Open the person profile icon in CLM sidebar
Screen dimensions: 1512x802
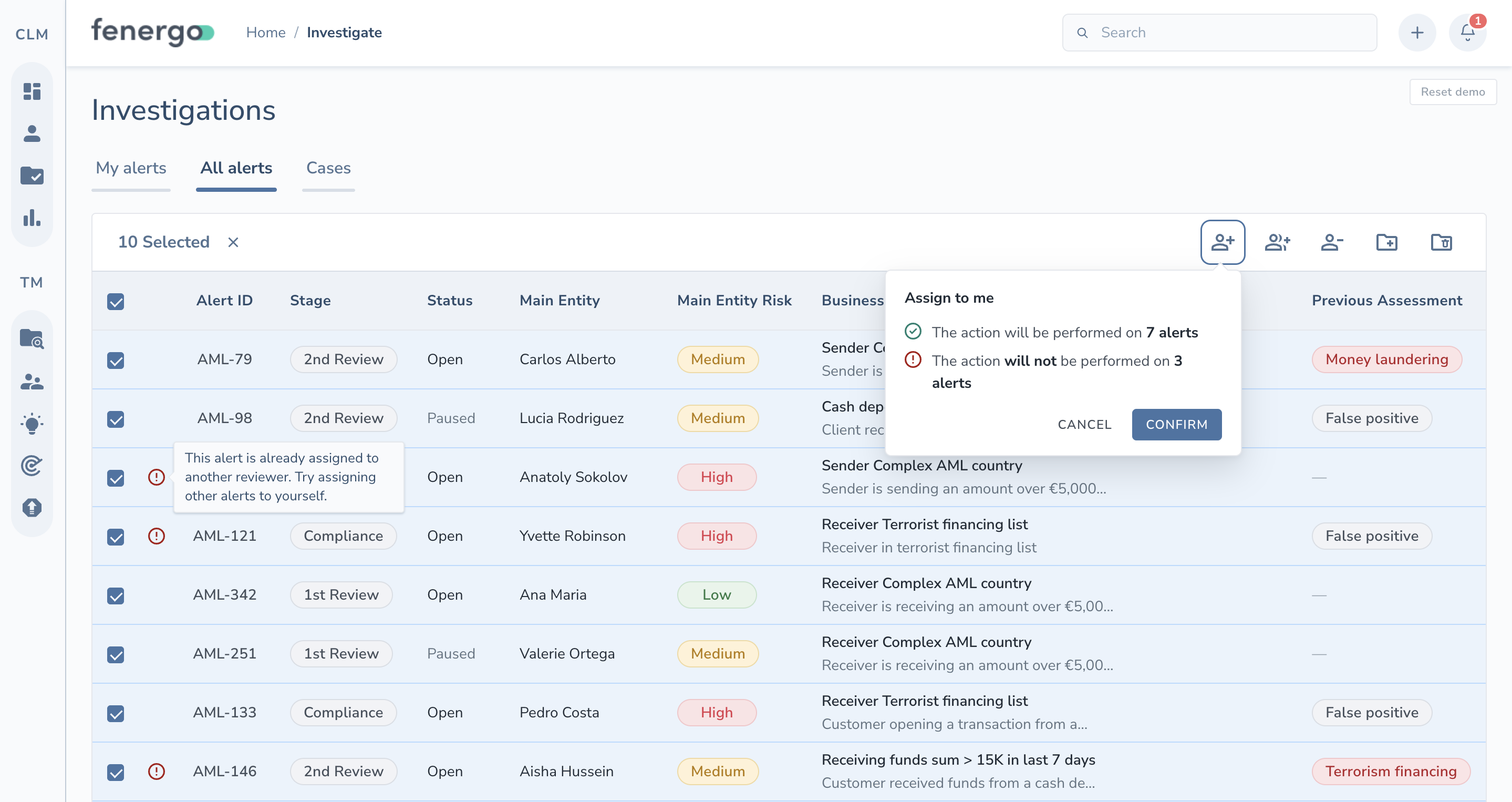32,133
